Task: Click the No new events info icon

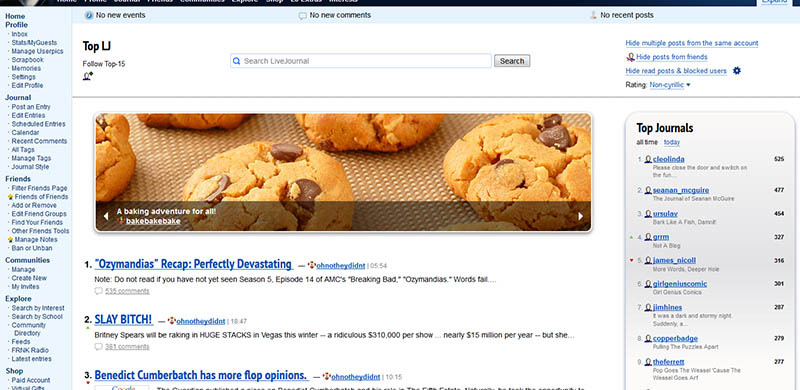Action: pyautogui.click(x=89, y=15)
